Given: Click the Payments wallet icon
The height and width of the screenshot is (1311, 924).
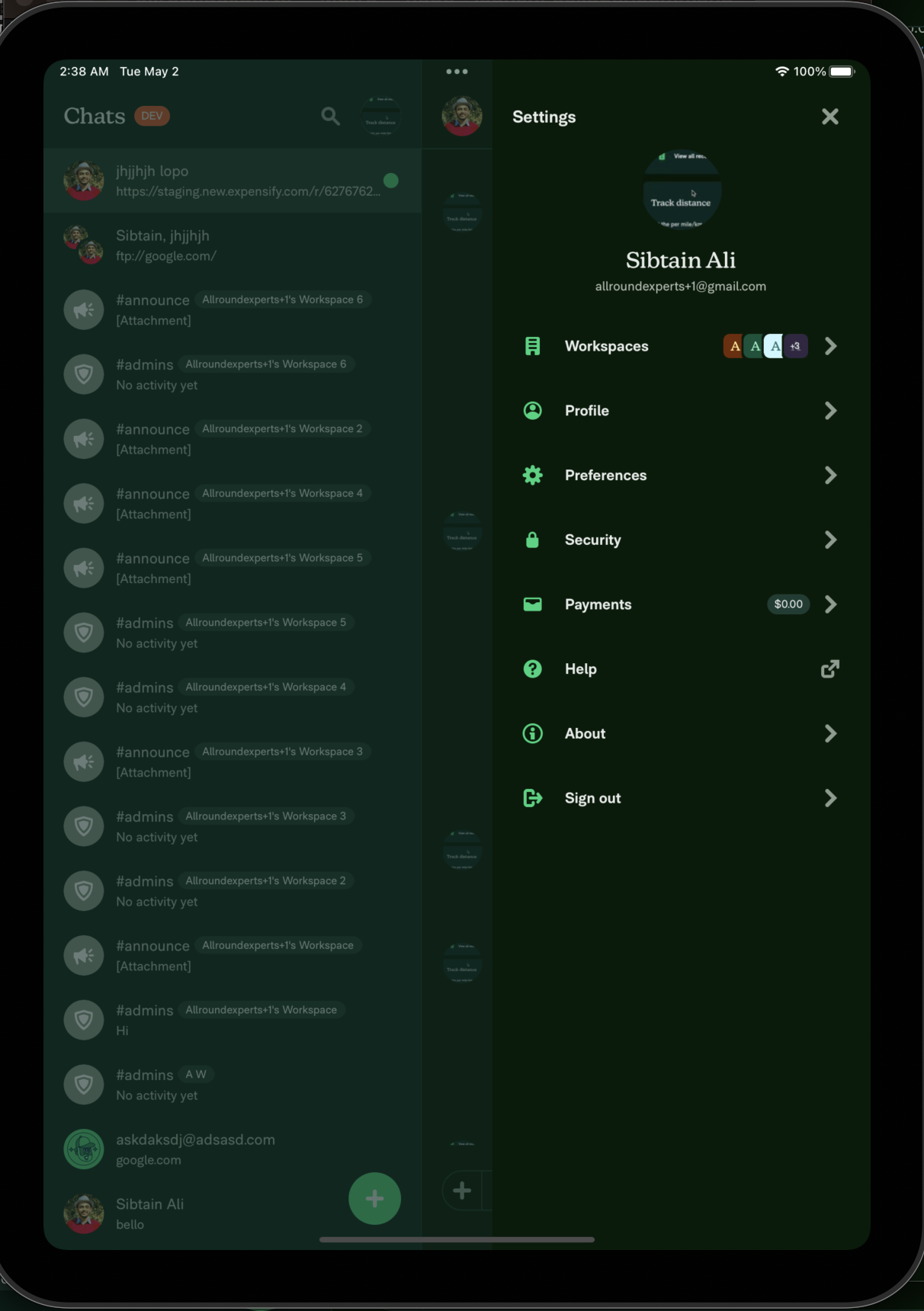Looking at the screenshot, I should (532, 604).
